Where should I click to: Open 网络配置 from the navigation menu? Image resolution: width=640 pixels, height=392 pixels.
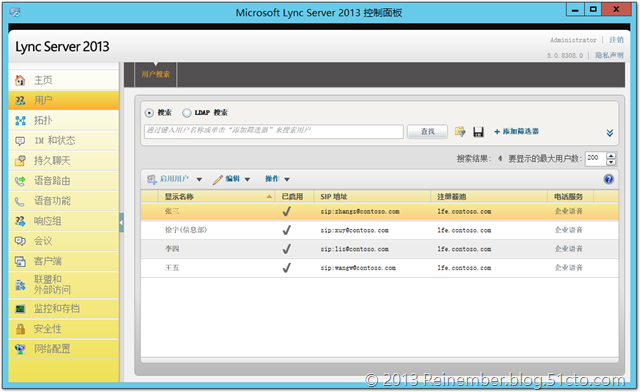coord(64,349)
